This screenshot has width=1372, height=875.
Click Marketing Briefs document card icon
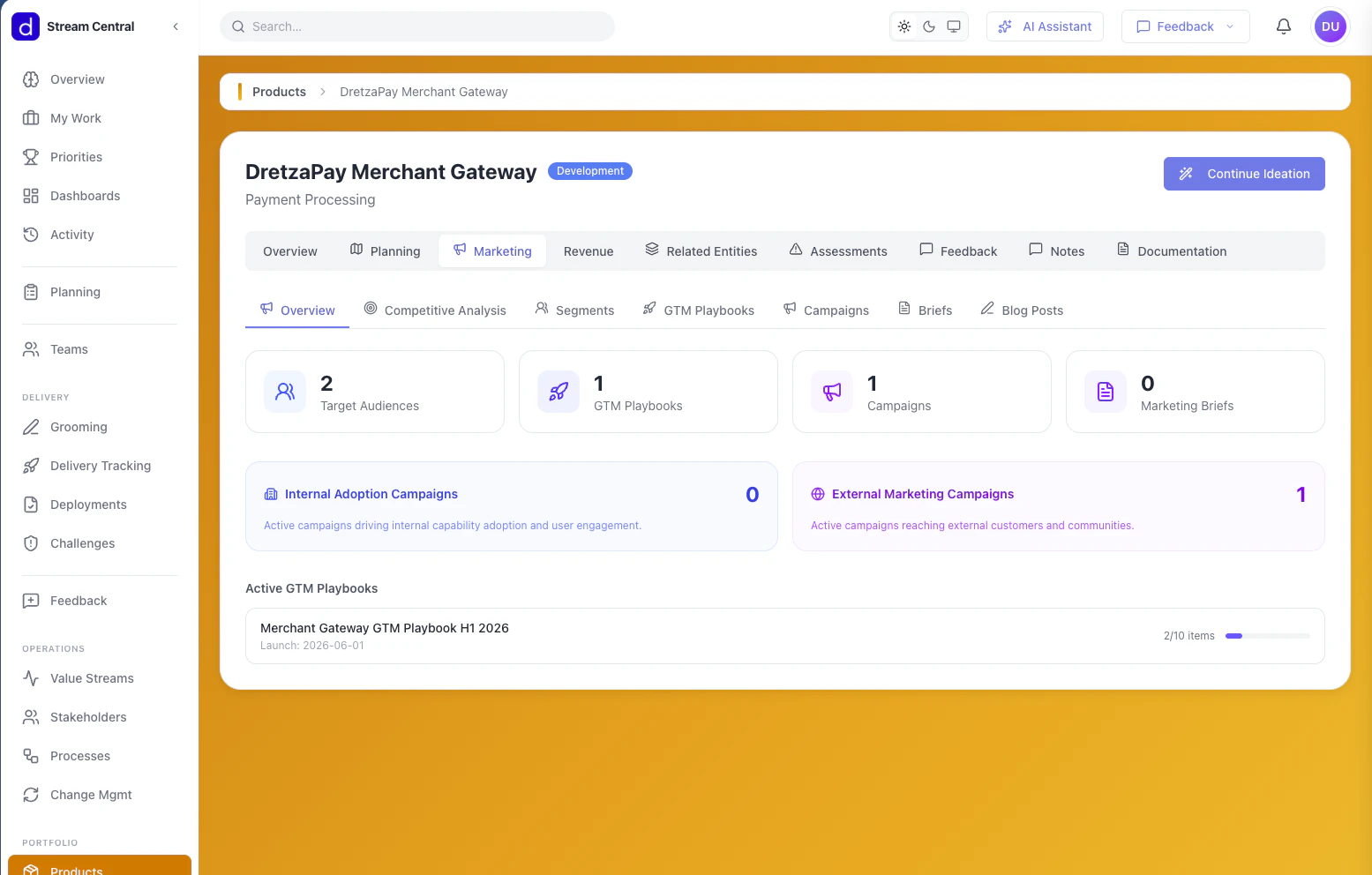pos(1106,392)
